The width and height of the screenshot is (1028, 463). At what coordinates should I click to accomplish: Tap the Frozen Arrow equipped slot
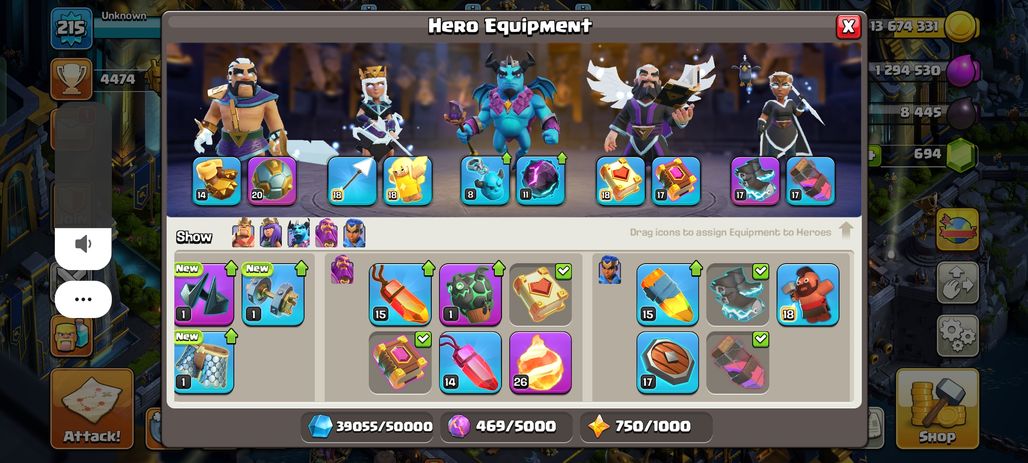point(352,181)
